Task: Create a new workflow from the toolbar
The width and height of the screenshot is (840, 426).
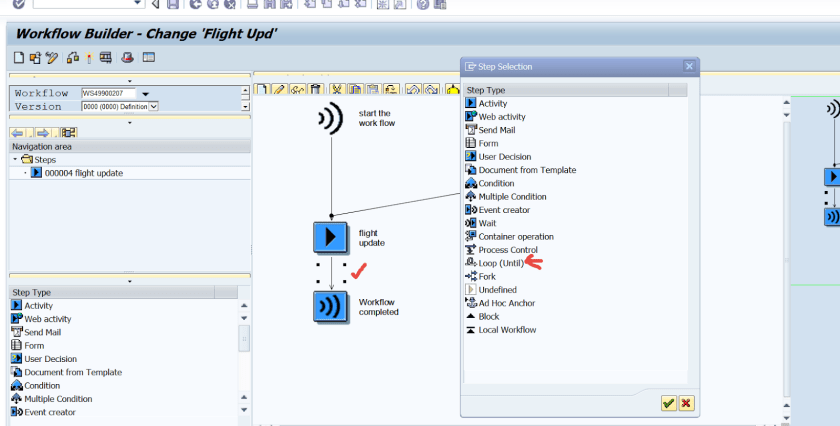Action: 19,57
